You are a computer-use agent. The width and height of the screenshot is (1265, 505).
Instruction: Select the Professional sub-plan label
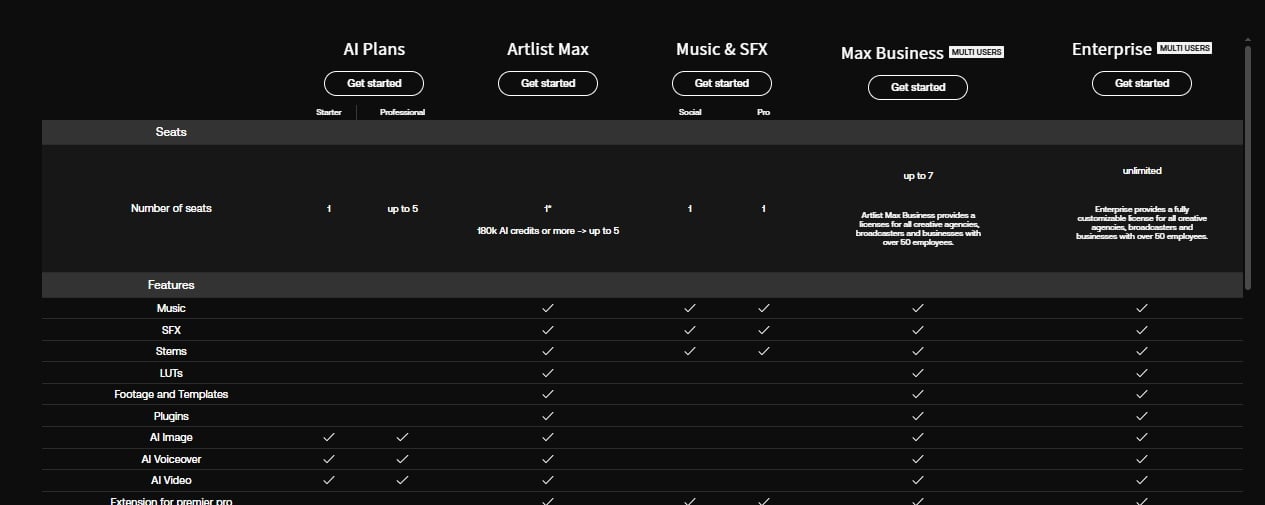click(x=402, y=112)
